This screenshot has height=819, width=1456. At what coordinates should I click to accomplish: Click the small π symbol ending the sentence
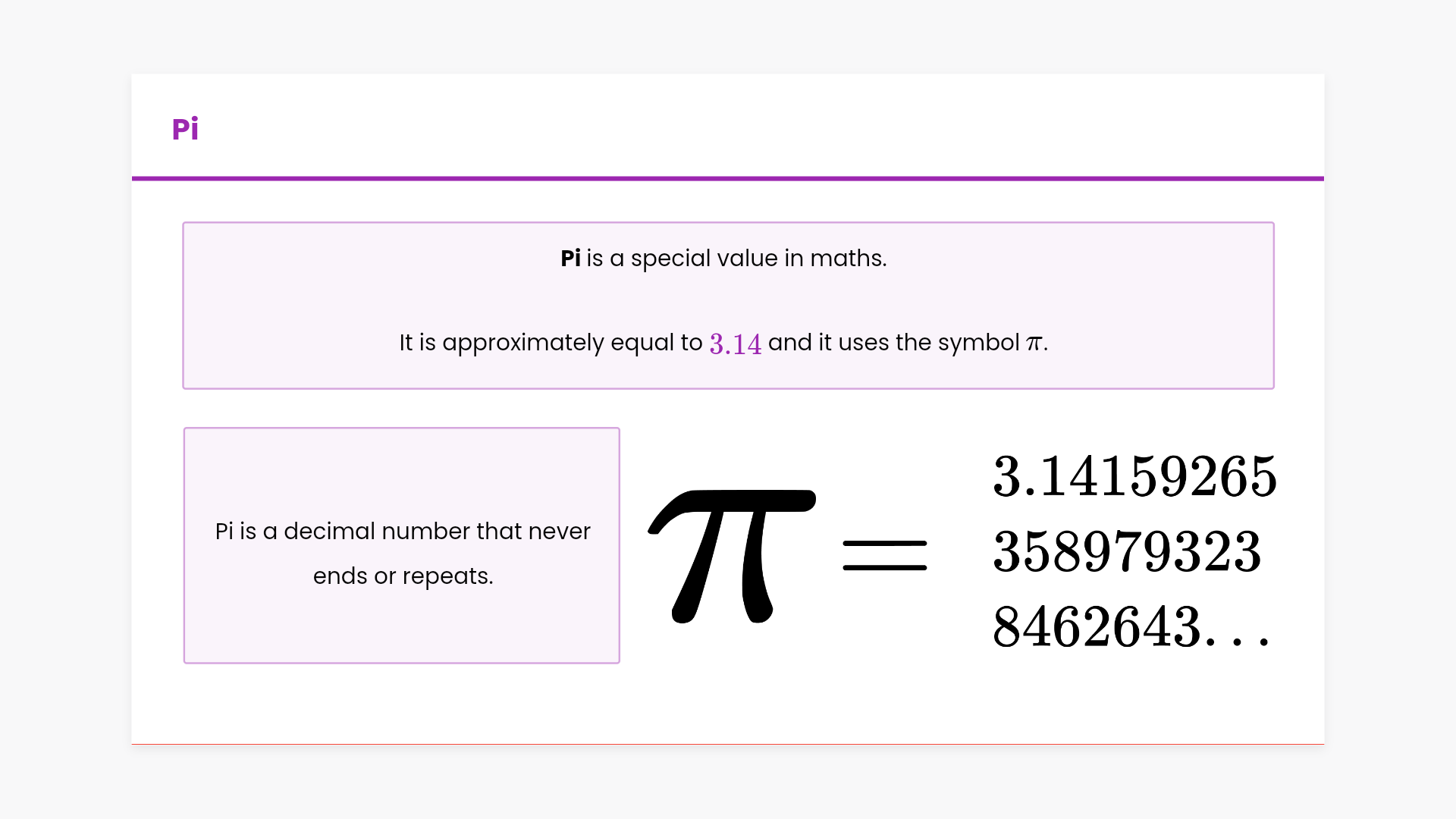1034,344
